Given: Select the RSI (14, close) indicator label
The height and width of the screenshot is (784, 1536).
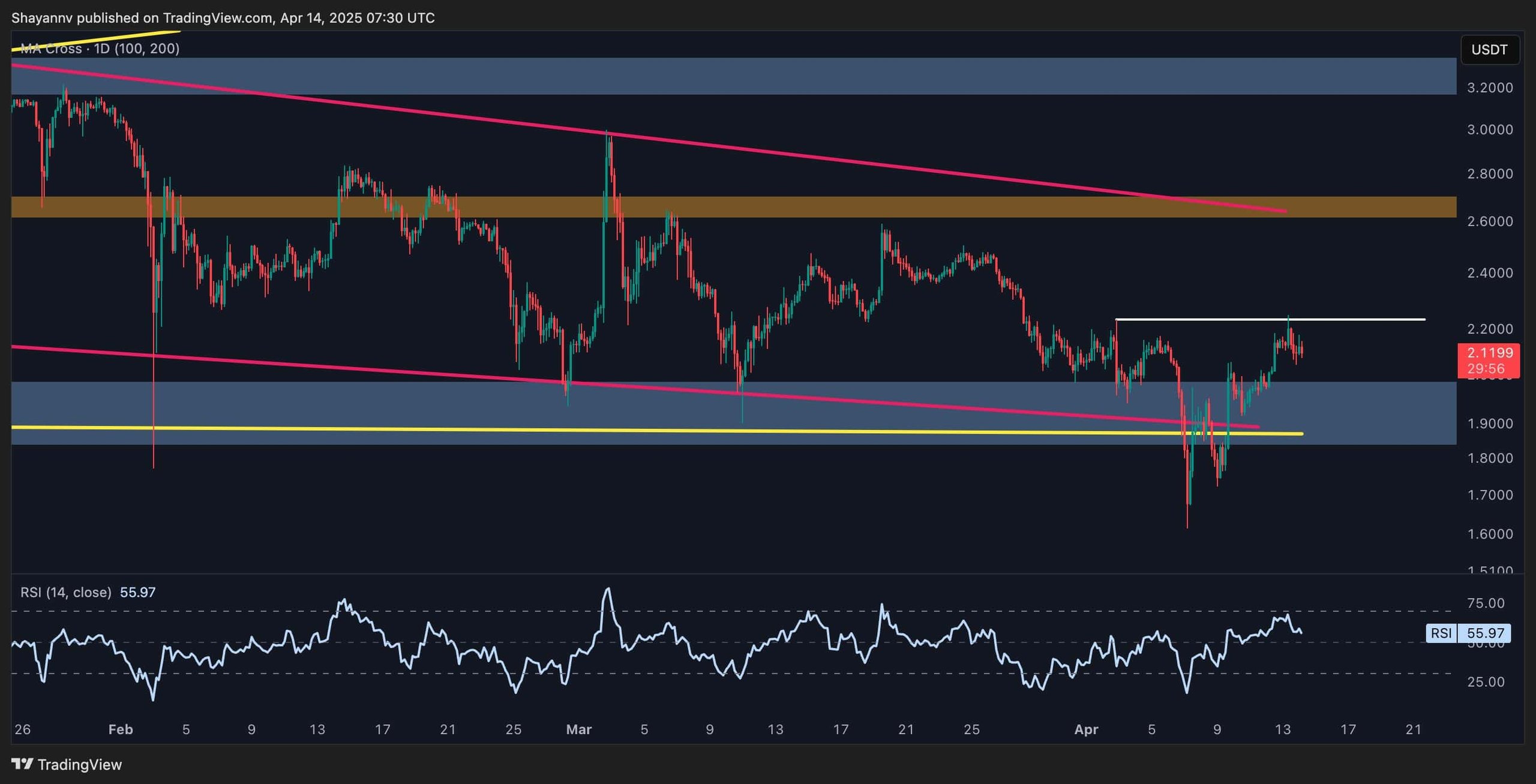Looking at the screenshot, I should pyautogui.click(x=66, y=592).
